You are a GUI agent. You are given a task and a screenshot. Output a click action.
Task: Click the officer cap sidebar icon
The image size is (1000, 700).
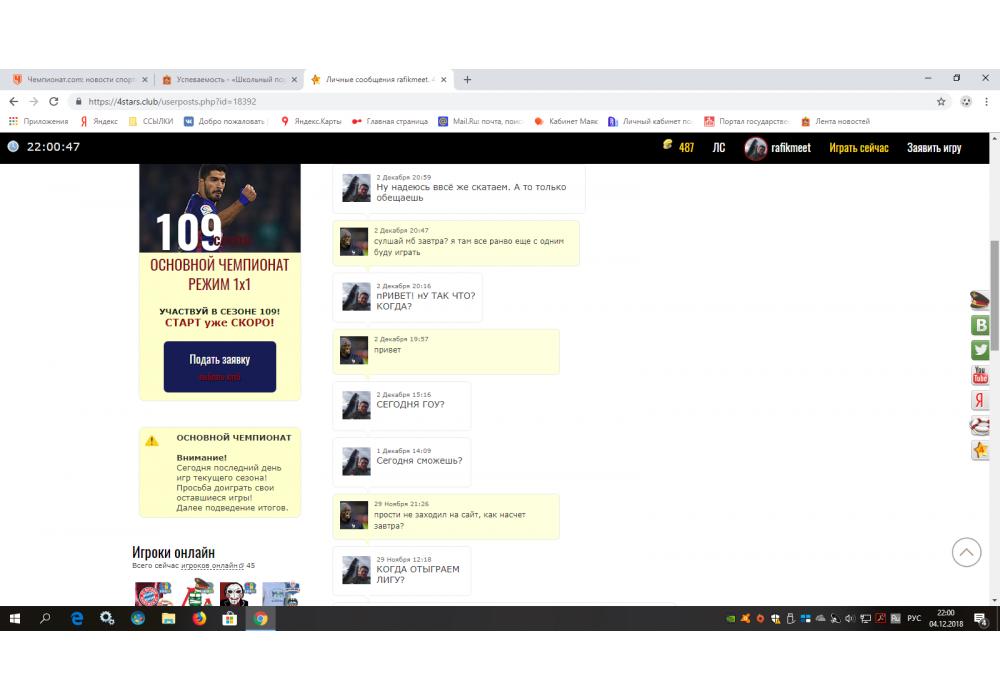[980, 300]
